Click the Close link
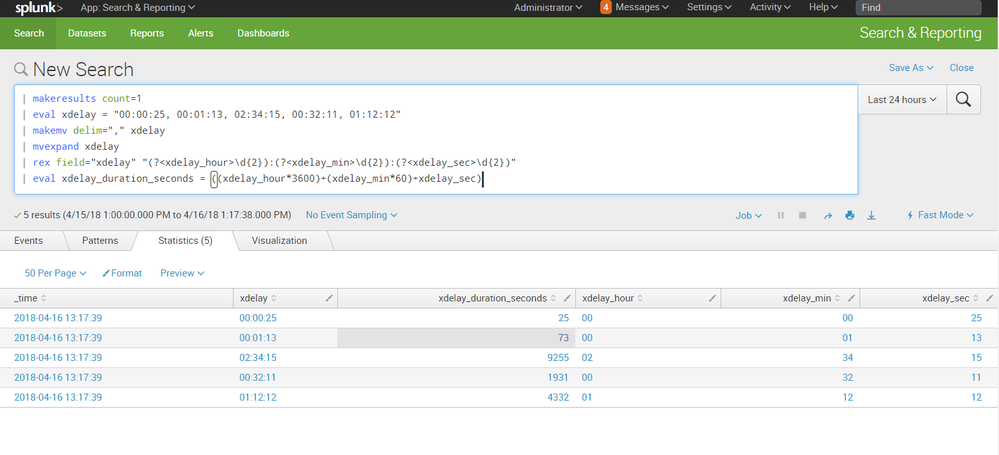Screen dimensions: 999x455 click(x=961, y=68)
